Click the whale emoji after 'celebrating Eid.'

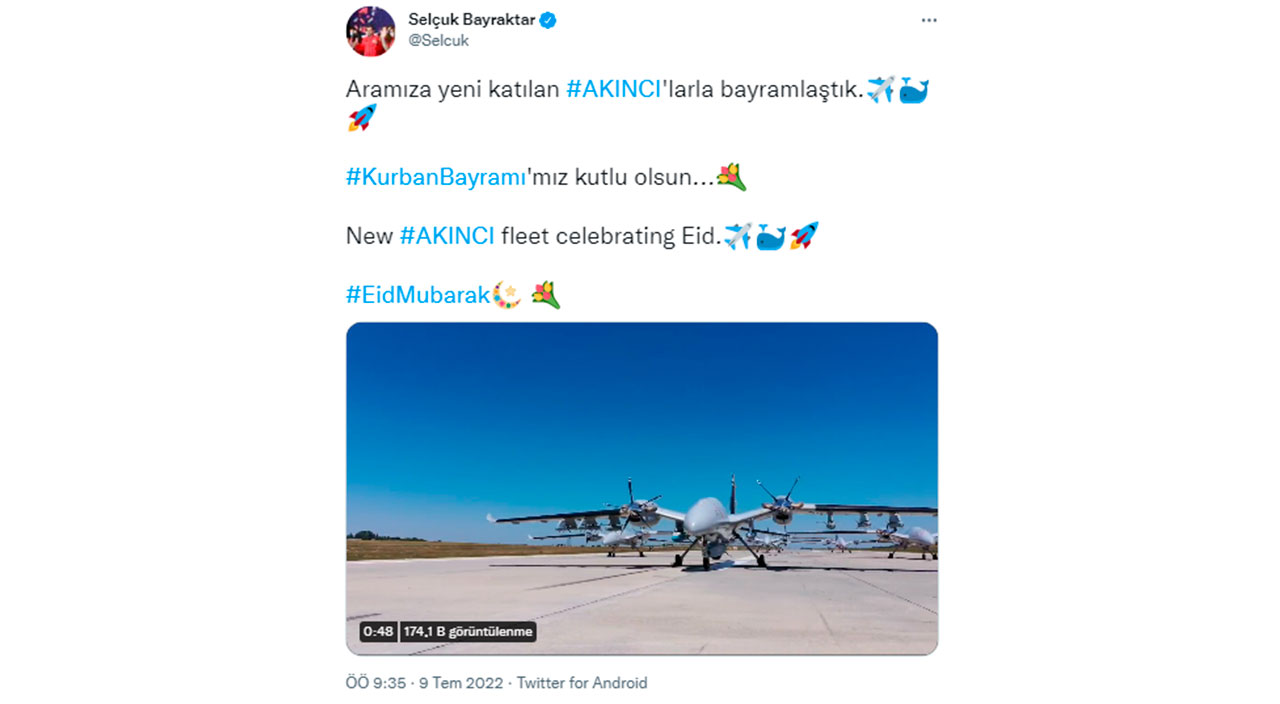click(x=770, y=237)
